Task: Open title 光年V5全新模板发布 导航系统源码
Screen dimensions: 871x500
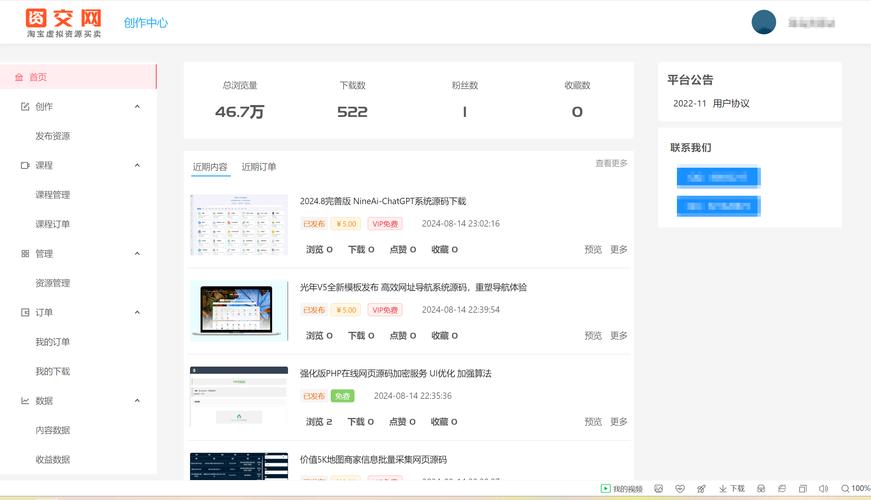Action: [x=413, y=287]
